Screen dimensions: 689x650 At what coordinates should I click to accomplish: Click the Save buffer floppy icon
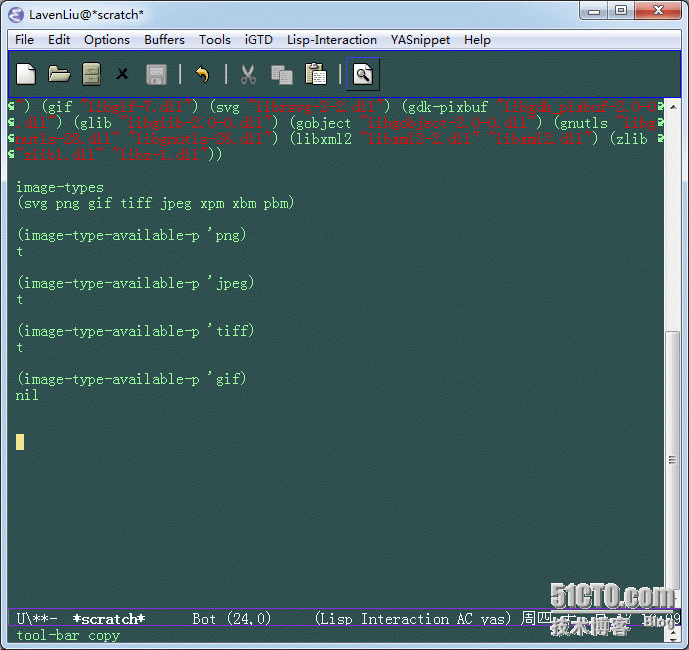156,74
